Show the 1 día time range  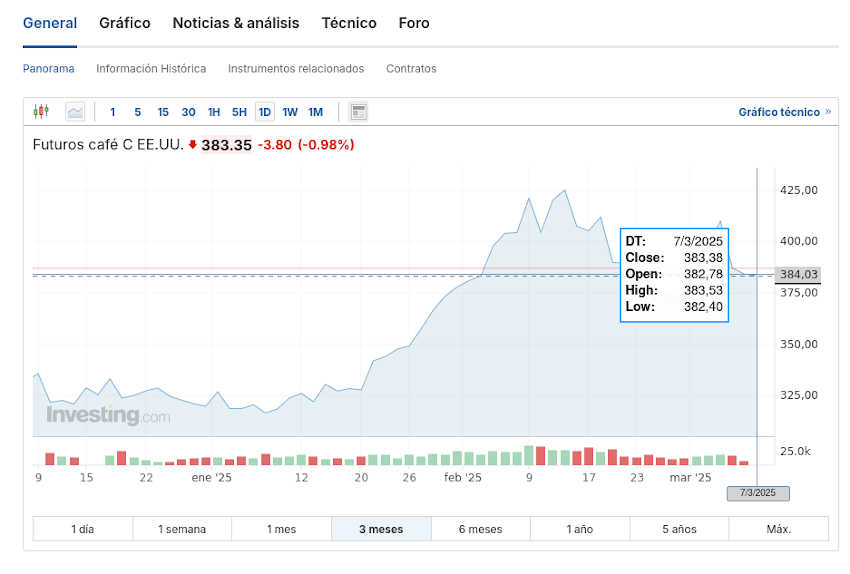pos(82,529)
